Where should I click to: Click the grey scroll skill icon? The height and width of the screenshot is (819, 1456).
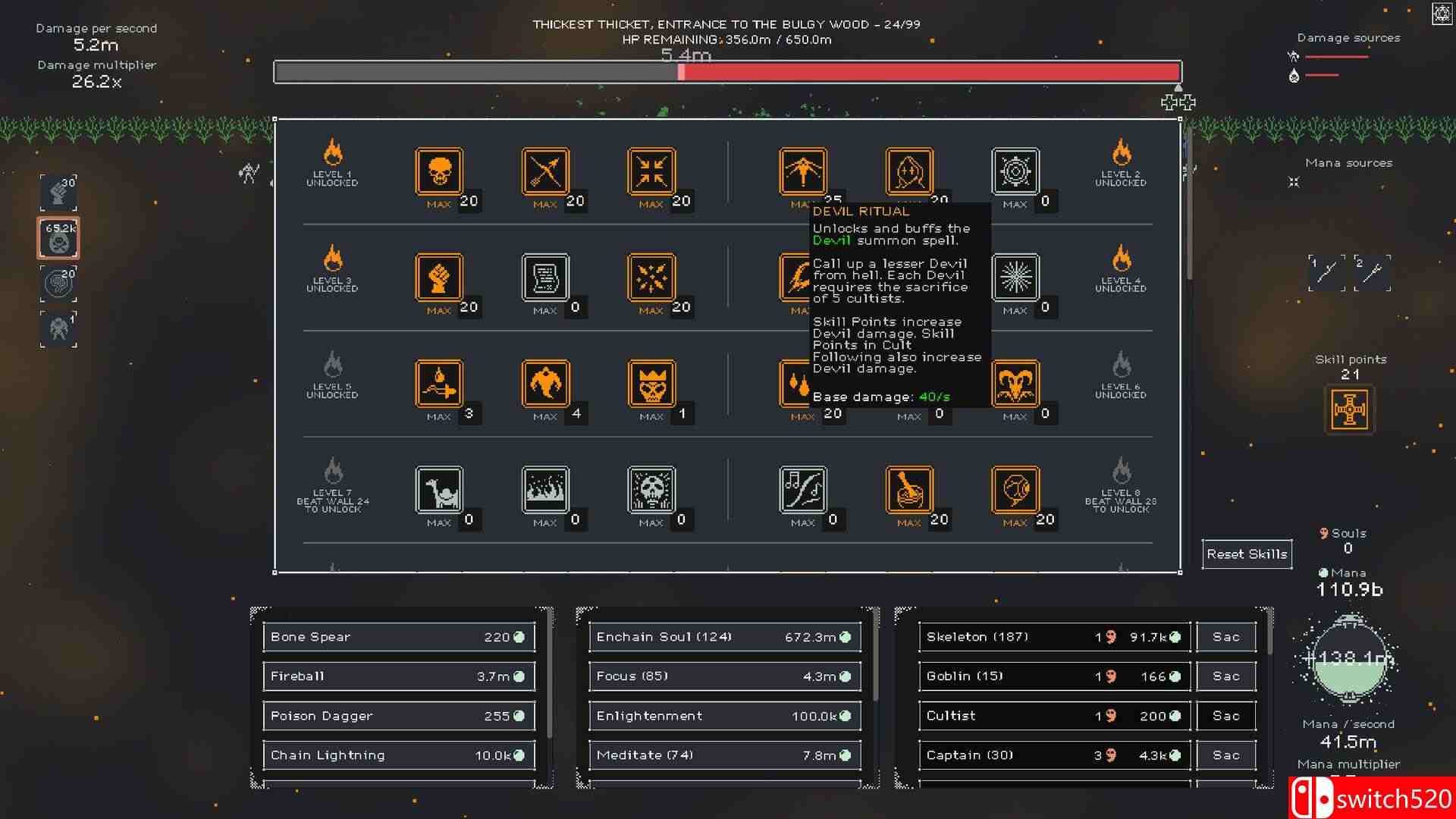pyautogui.click(x=544, y=278)
